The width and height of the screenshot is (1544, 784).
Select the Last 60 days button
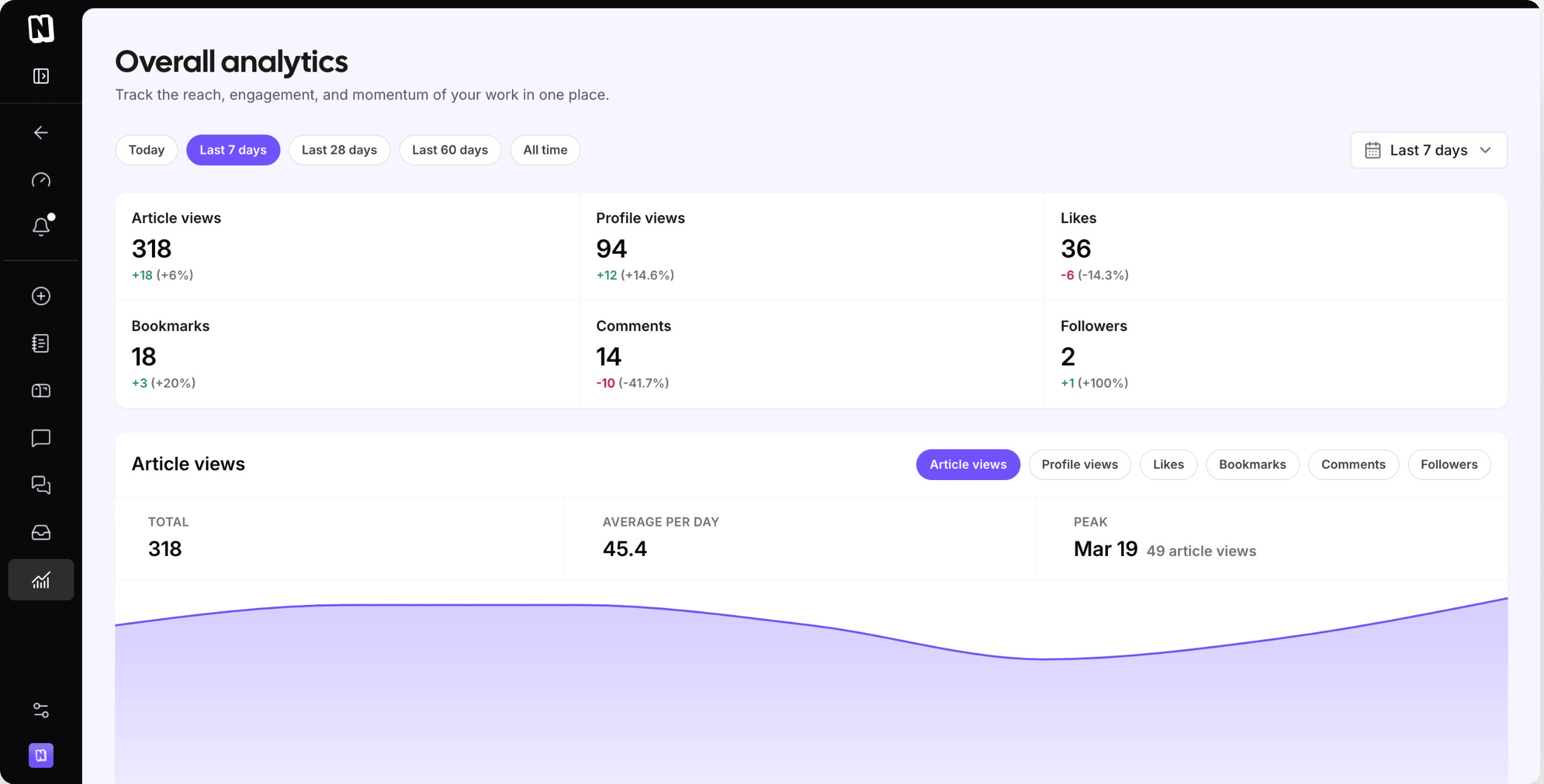click(450, 150)
